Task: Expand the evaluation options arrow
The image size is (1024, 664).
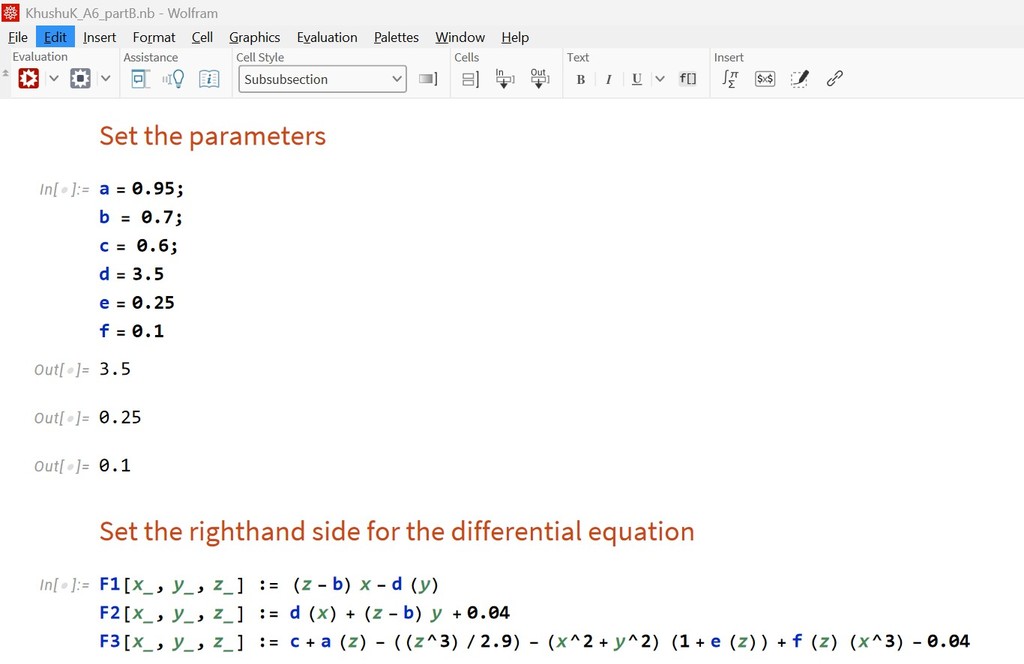Action: (54, 79)
